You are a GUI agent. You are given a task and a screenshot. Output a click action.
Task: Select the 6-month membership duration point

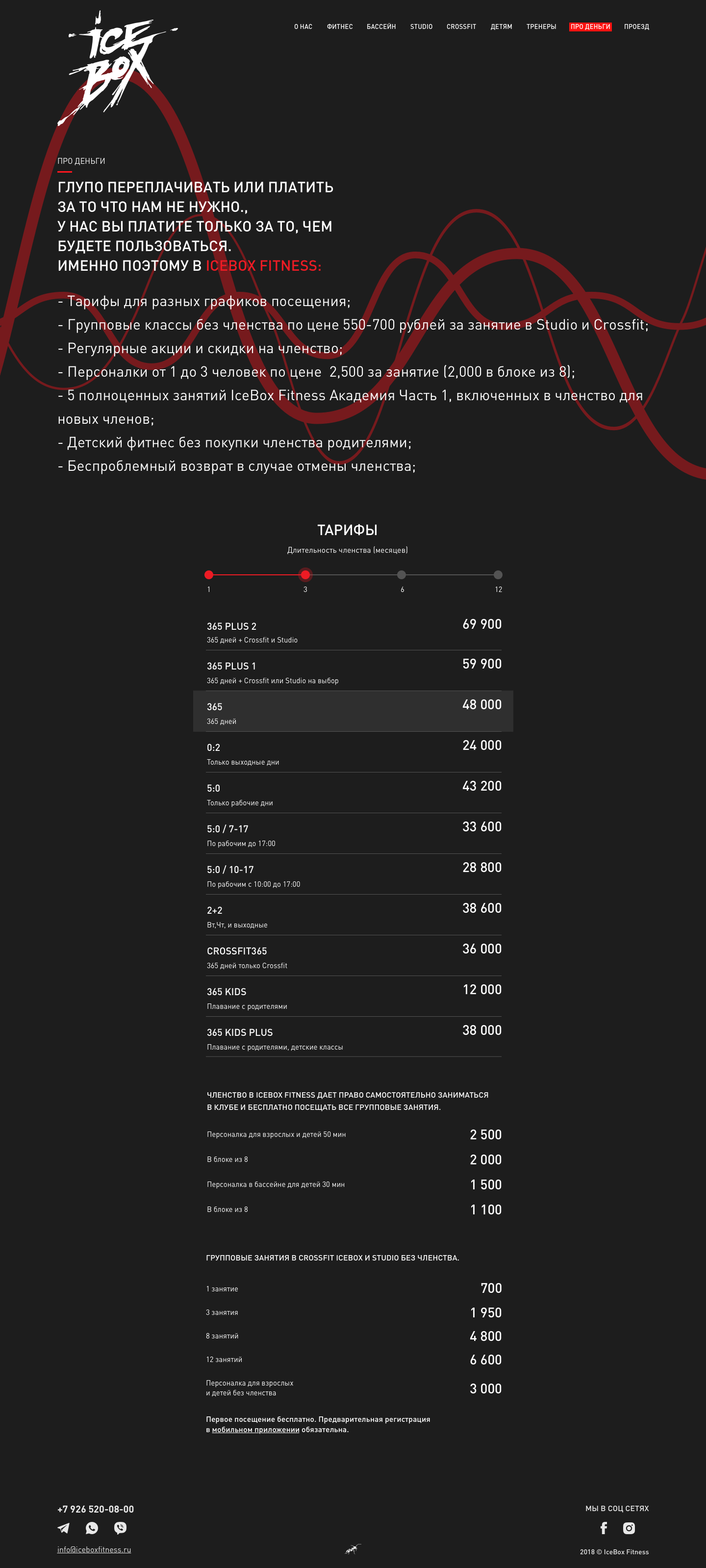[x=402, y=575]
